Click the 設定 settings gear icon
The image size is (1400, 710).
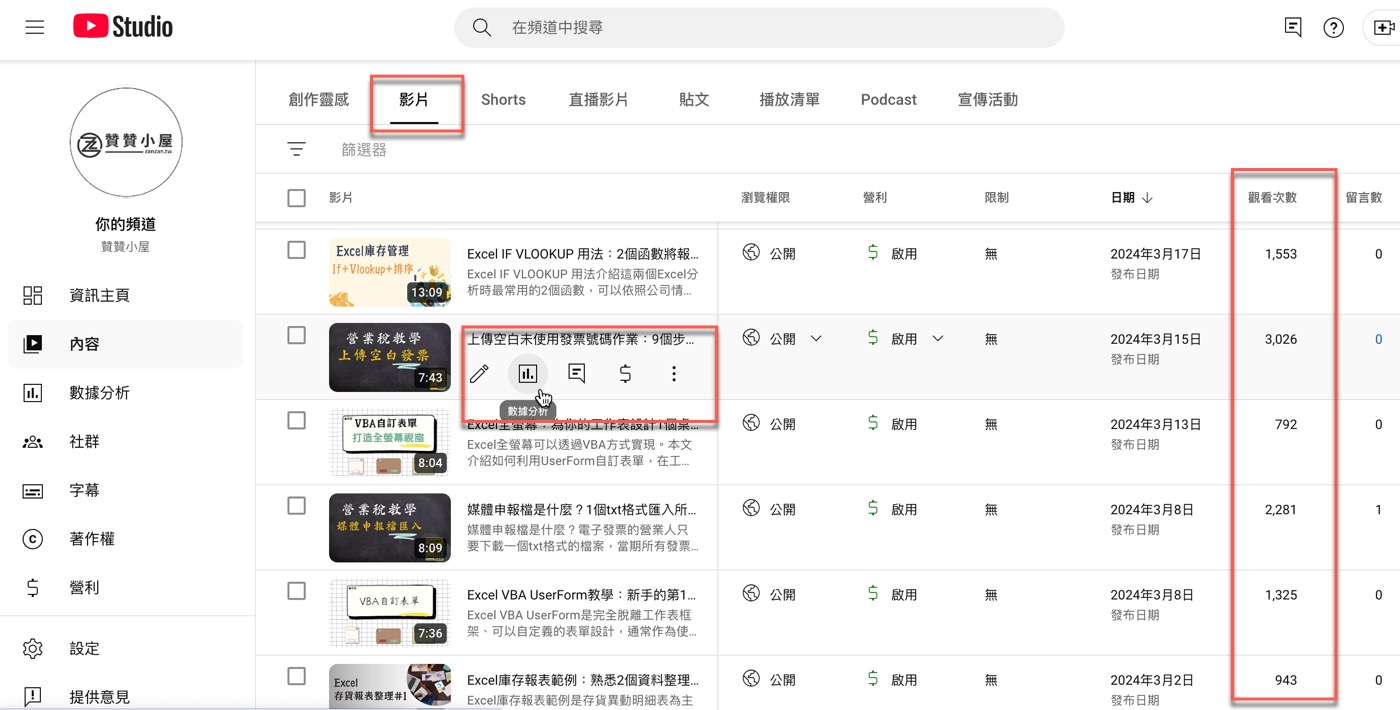tap(33, 648)
